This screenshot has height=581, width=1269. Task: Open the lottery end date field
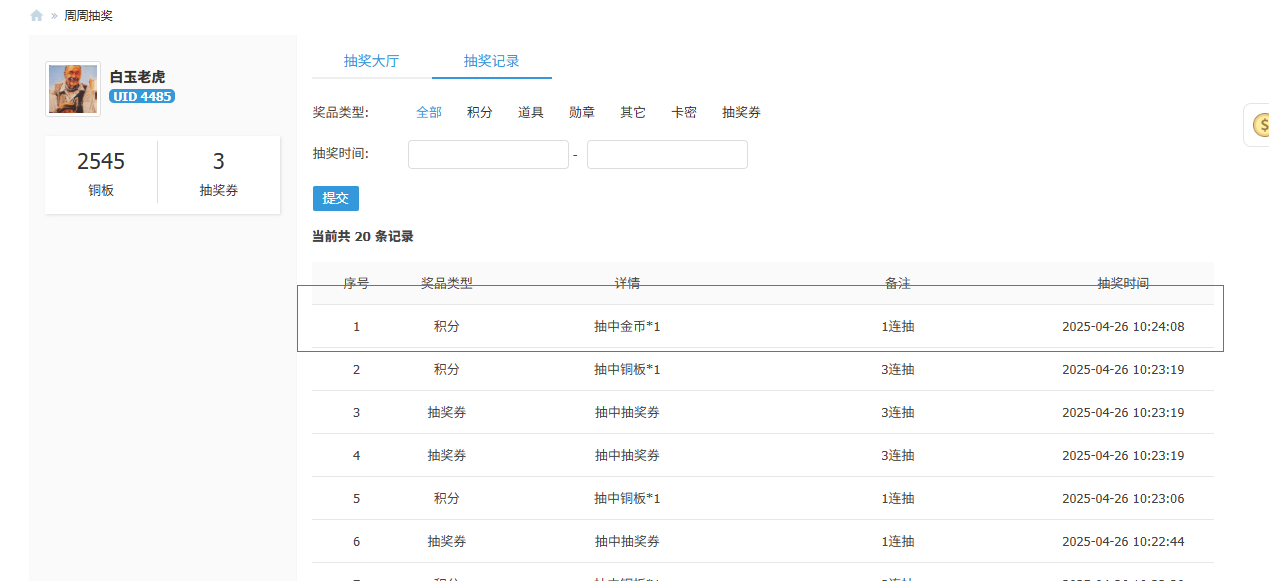[x=667, y=154]
